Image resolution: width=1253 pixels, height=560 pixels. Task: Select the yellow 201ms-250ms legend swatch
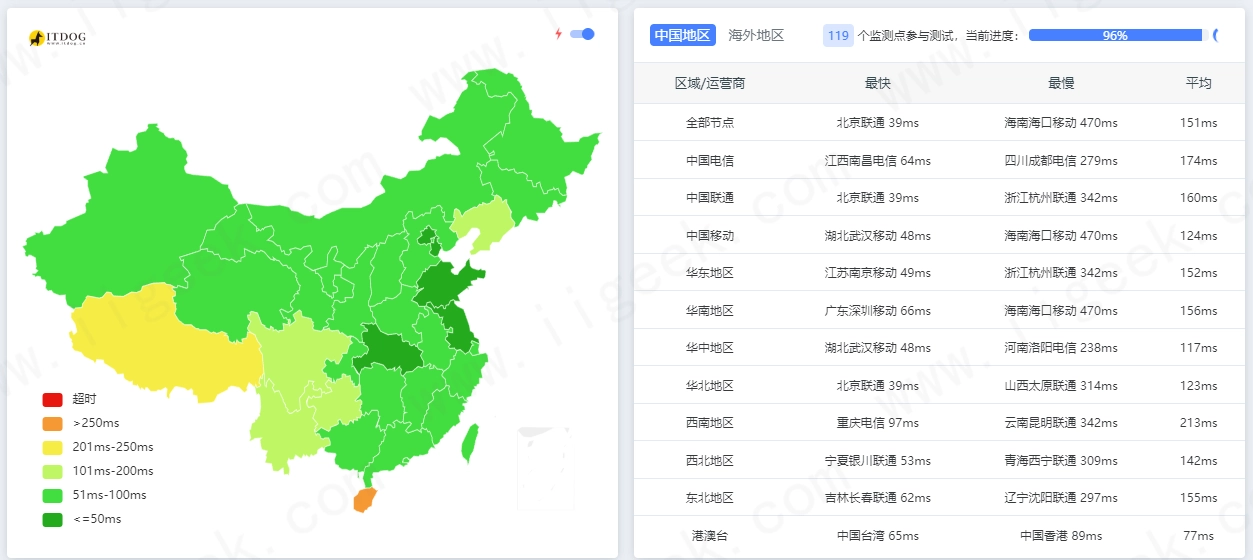(x=52, y=447)
